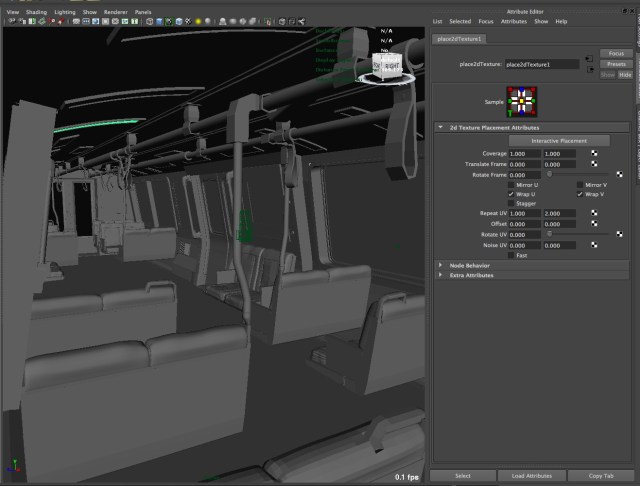
Task: Collapse the 2d Texture Placement Attributes section
Action: click(441, 128)
